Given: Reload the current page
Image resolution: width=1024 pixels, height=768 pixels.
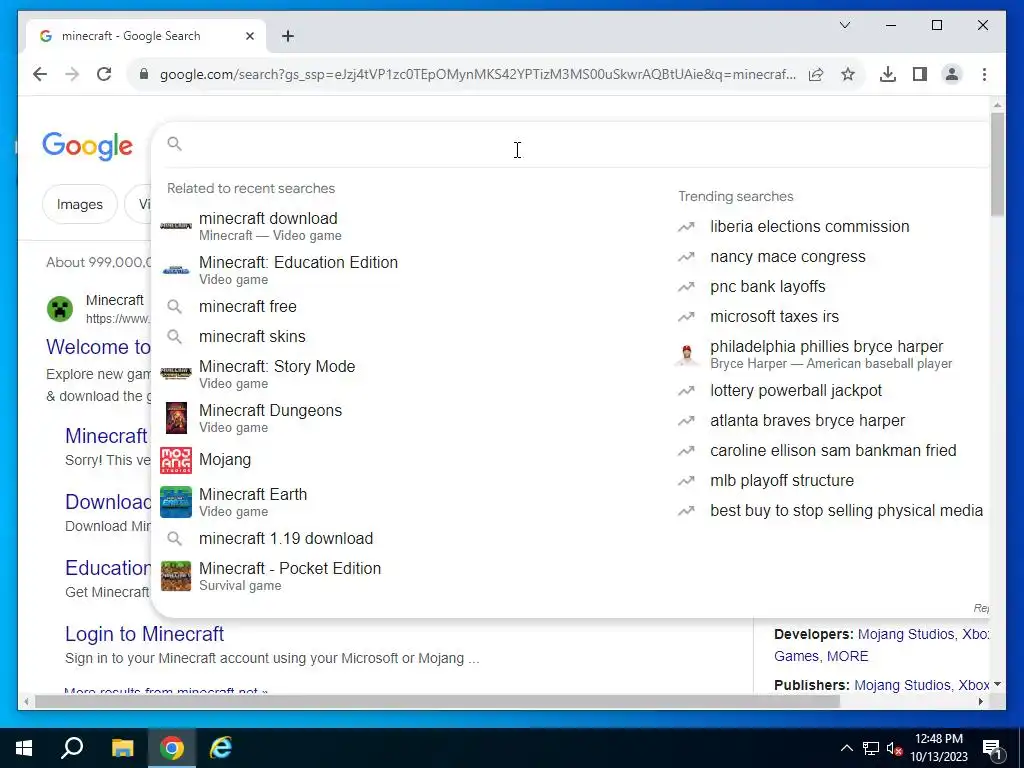Looking at the screenshot, I should 104,74.
